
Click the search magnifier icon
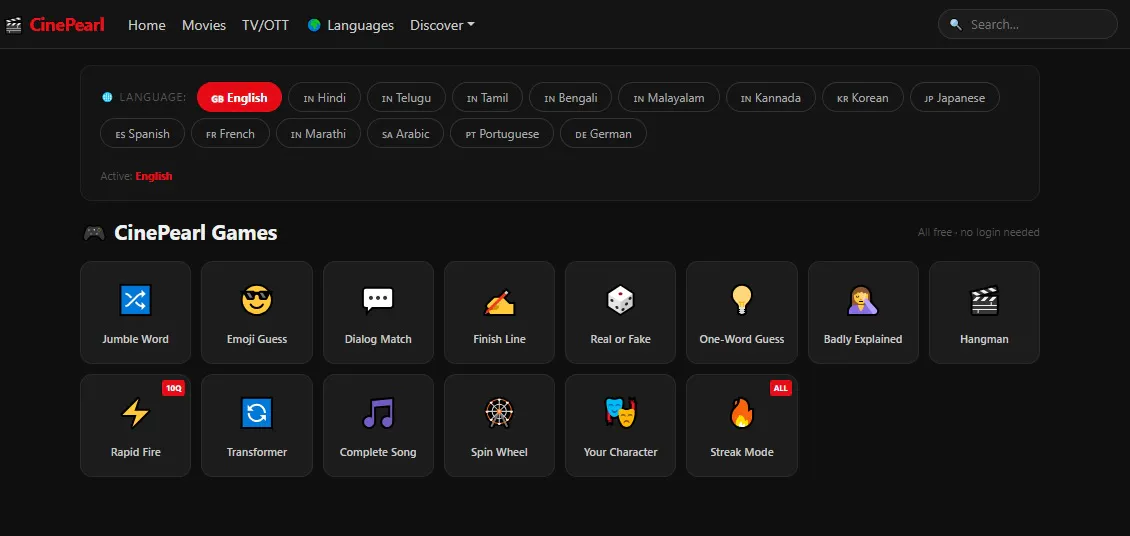coord(956,24)
